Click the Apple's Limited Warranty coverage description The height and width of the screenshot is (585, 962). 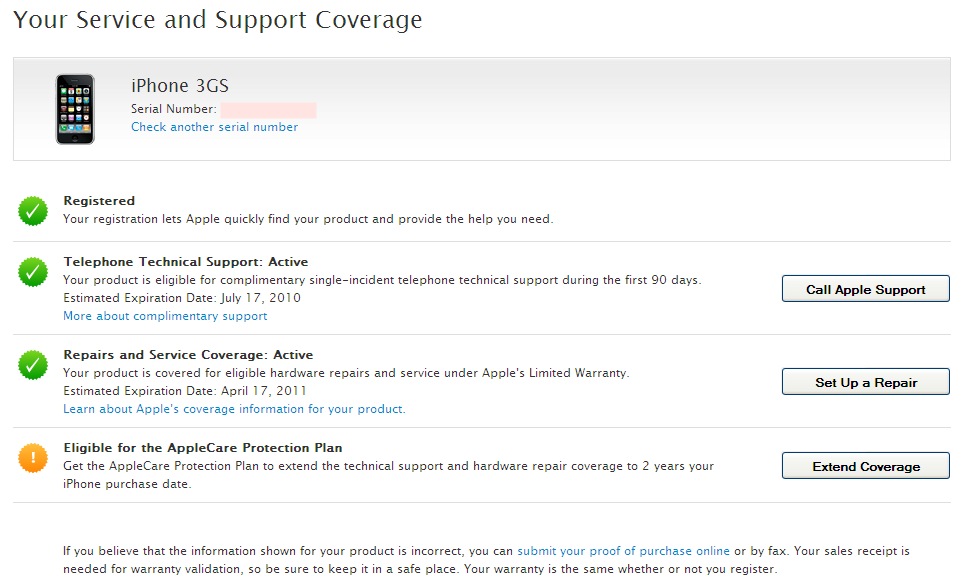pos(347,373)
